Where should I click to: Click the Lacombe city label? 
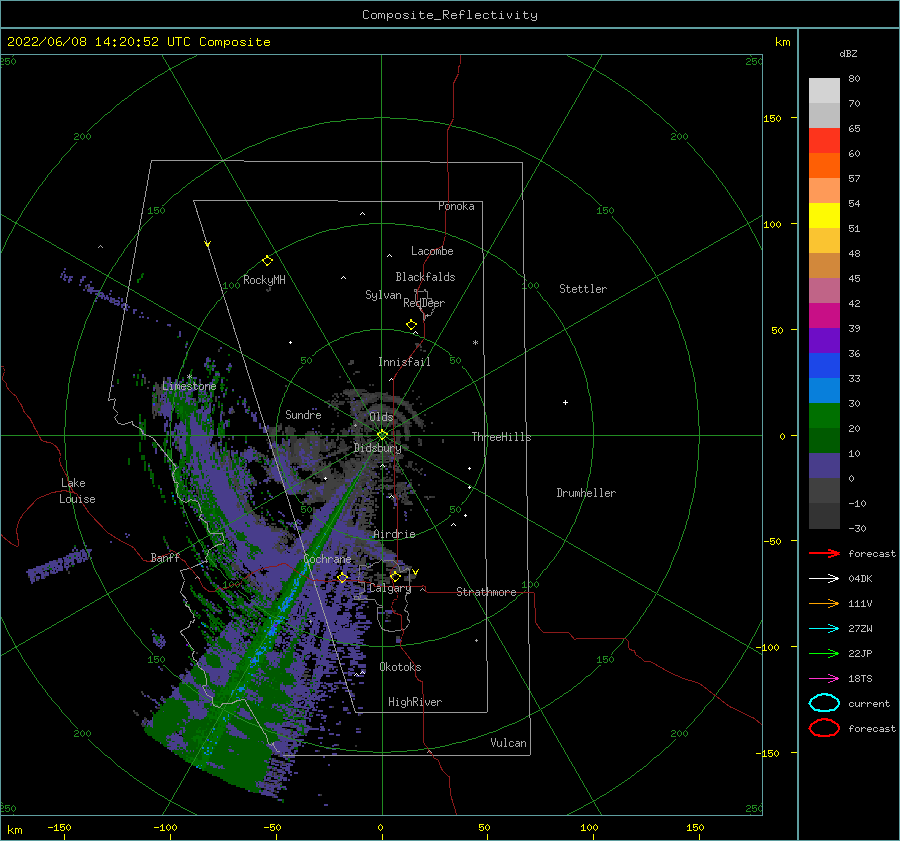pyautogui.click(x=432, y=251)
